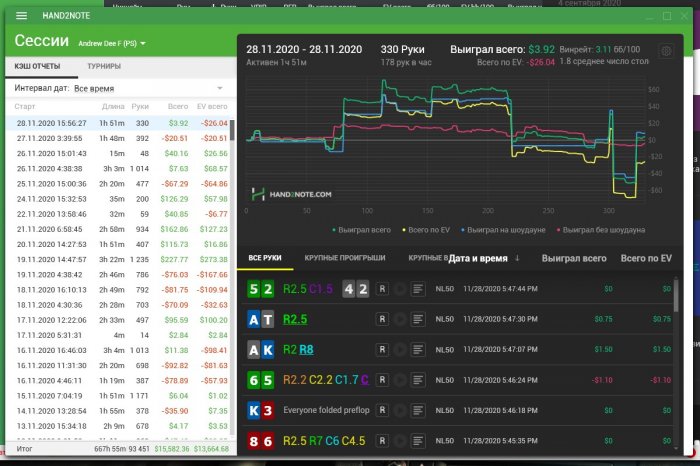Sort sessions by 'EV всего' column header
This screenshot has height=466, width=700.
(x=212, y=106)
